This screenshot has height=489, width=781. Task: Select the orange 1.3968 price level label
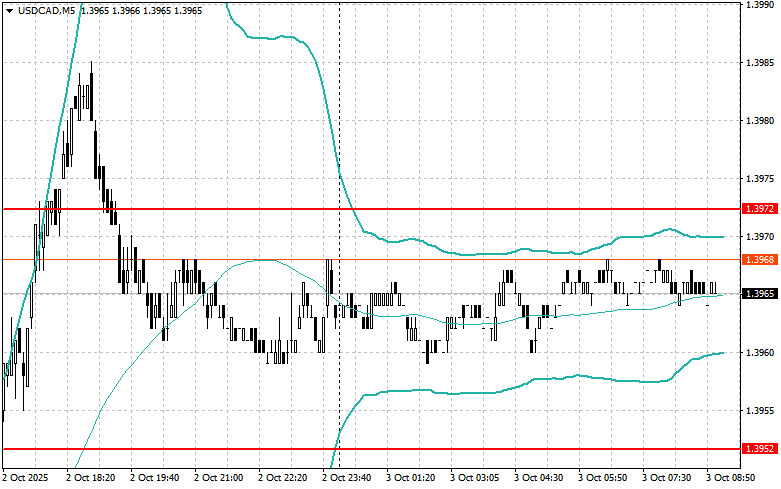760,259
